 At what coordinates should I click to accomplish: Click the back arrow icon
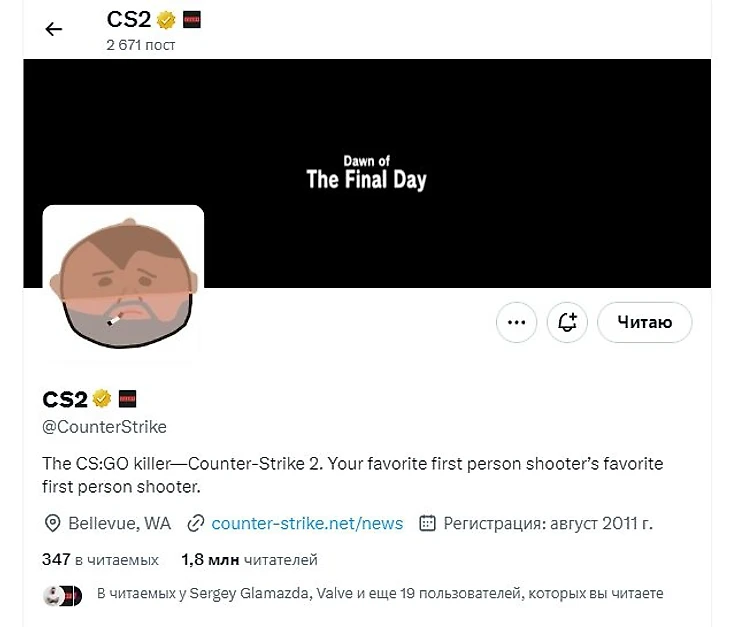54,29
